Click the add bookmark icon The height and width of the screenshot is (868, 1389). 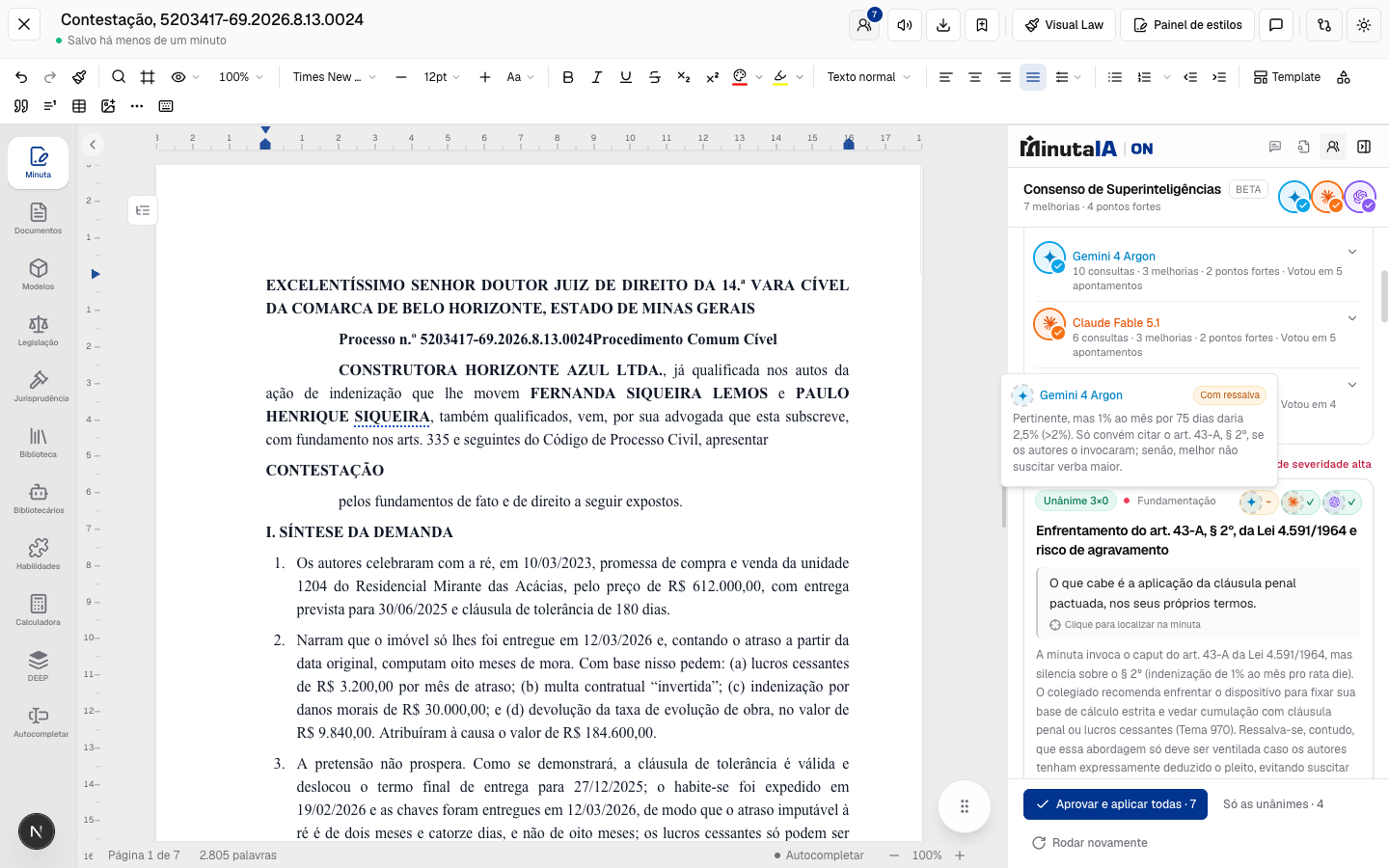[982, 25]
